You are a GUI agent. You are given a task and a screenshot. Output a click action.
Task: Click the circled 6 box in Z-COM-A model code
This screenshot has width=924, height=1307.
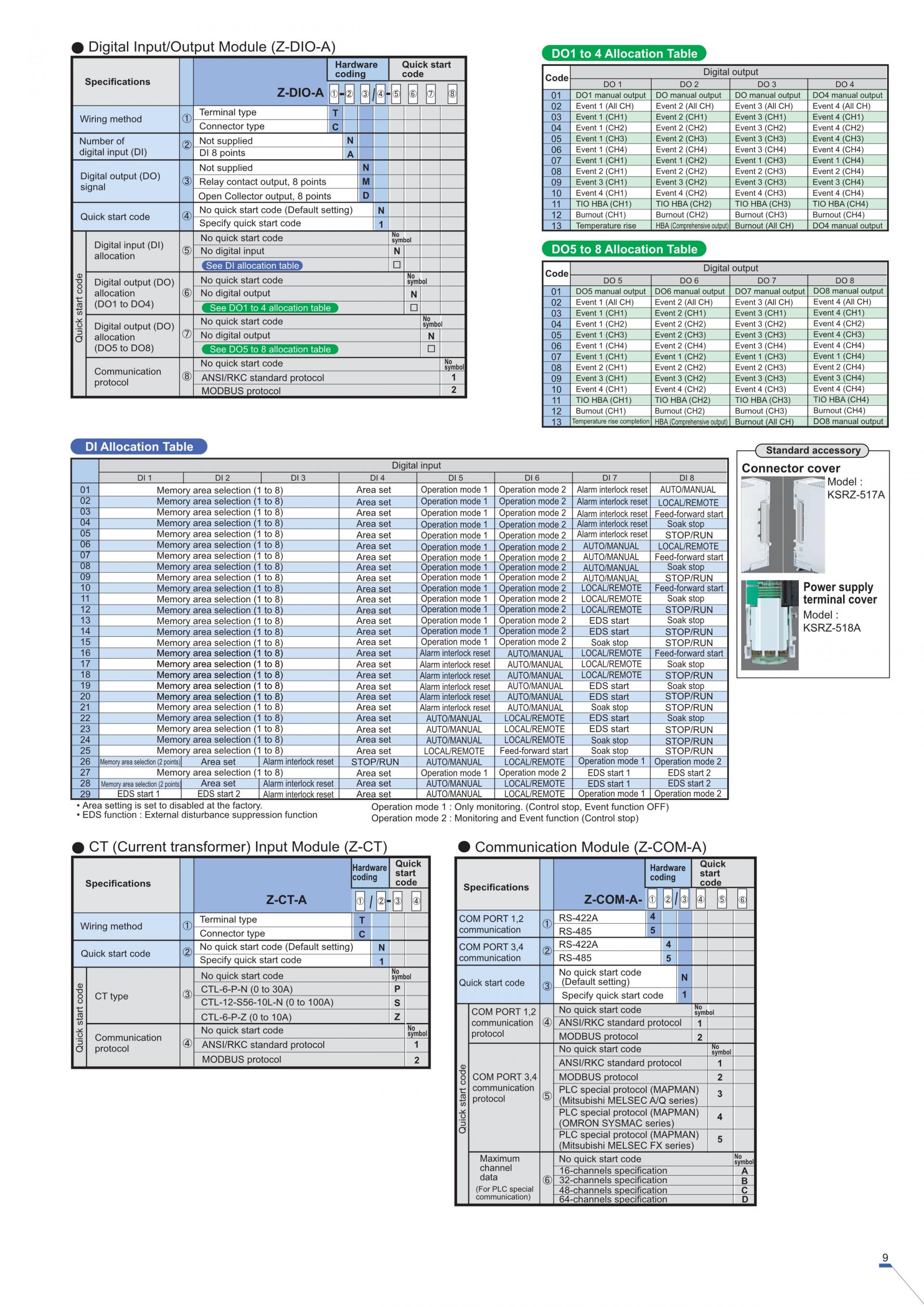pyautogui.click(x=742, y=900)
